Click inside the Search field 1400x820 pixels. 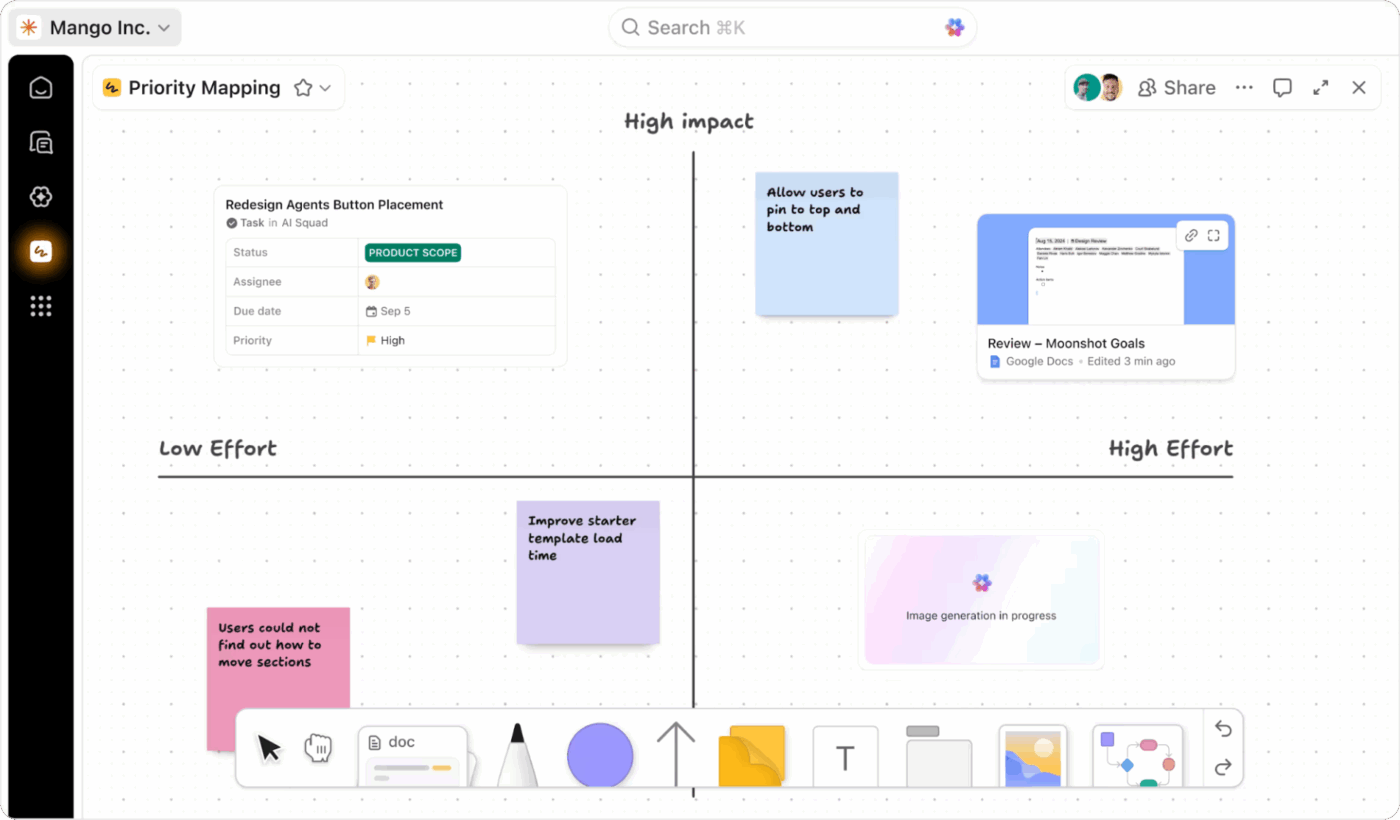[790, 27]
